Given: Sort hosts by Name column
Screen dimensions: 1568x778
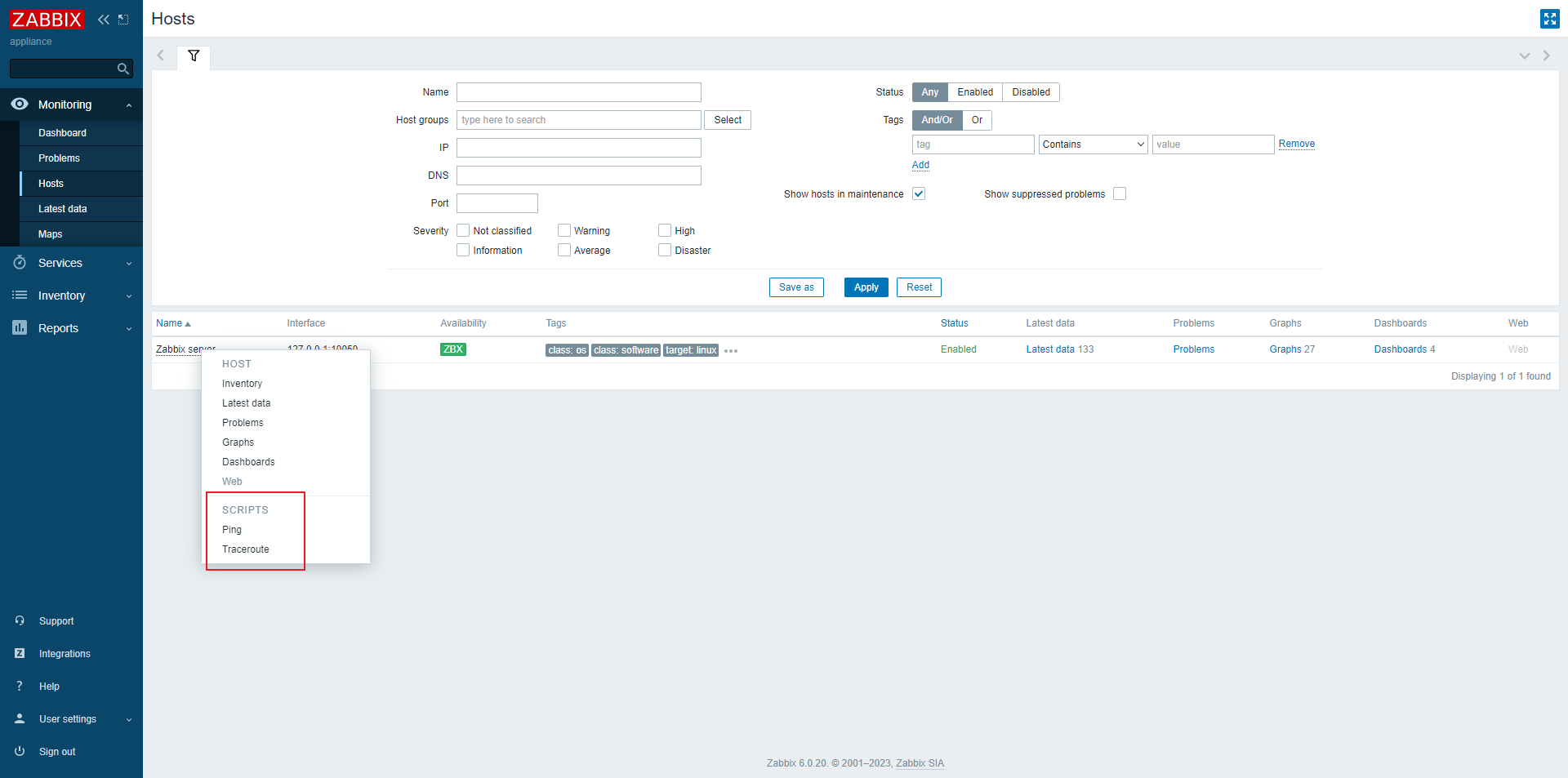Looking at the screenshot, I should (173, 323).
